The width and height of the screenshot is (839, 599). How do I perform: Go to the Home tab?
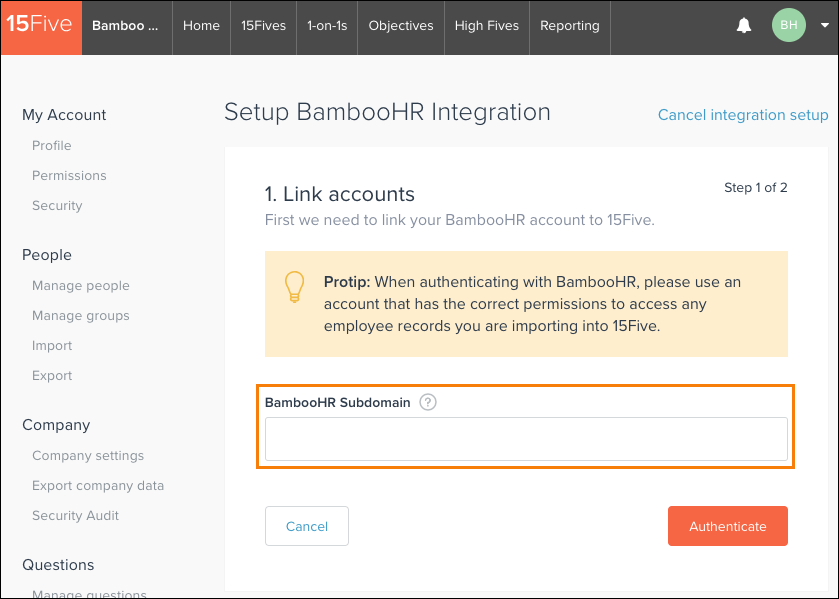pyautogui.click(x=201, y=26)
